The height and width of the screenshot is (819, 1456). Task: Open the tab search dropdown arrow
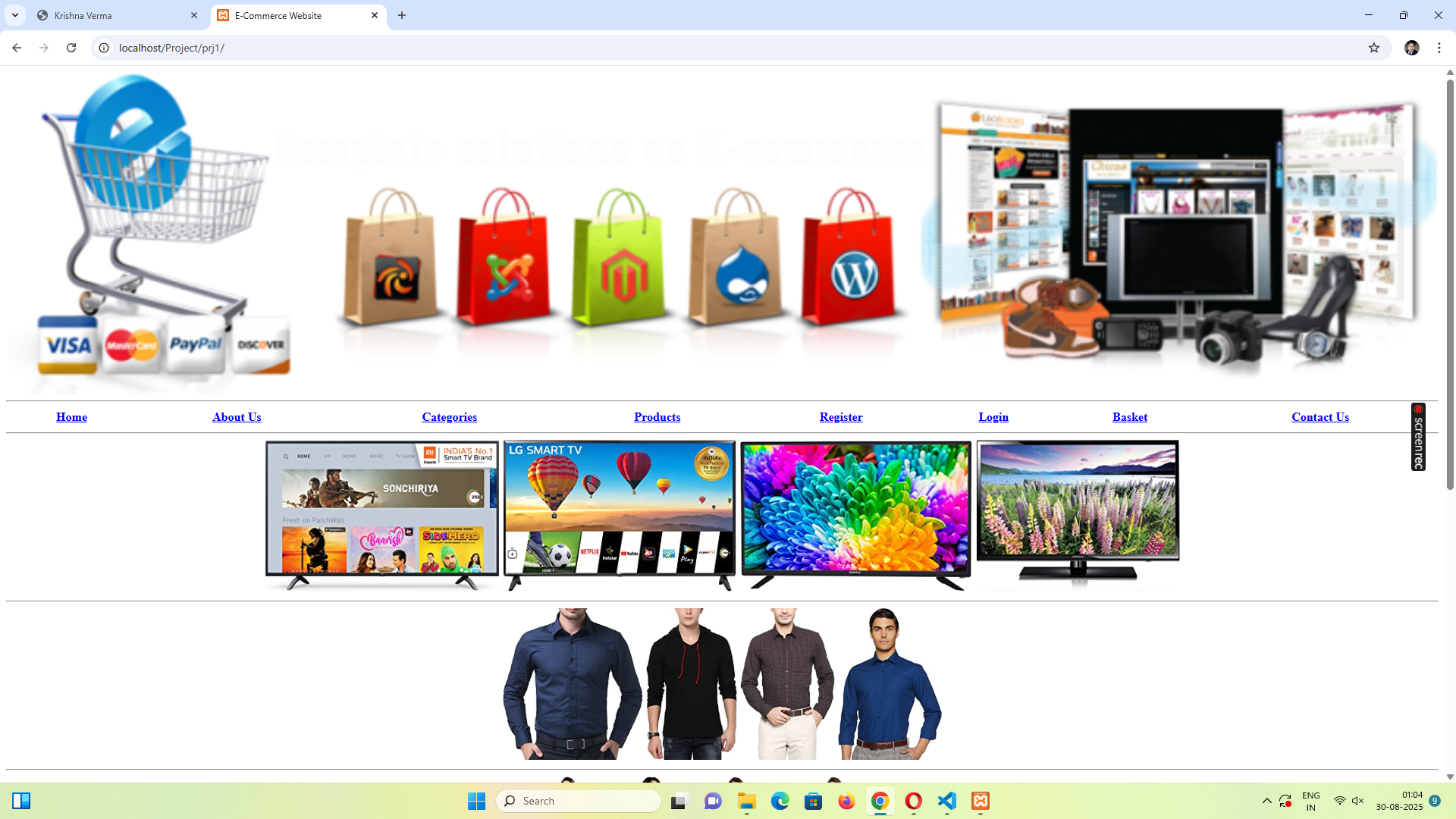click(15, 15)
